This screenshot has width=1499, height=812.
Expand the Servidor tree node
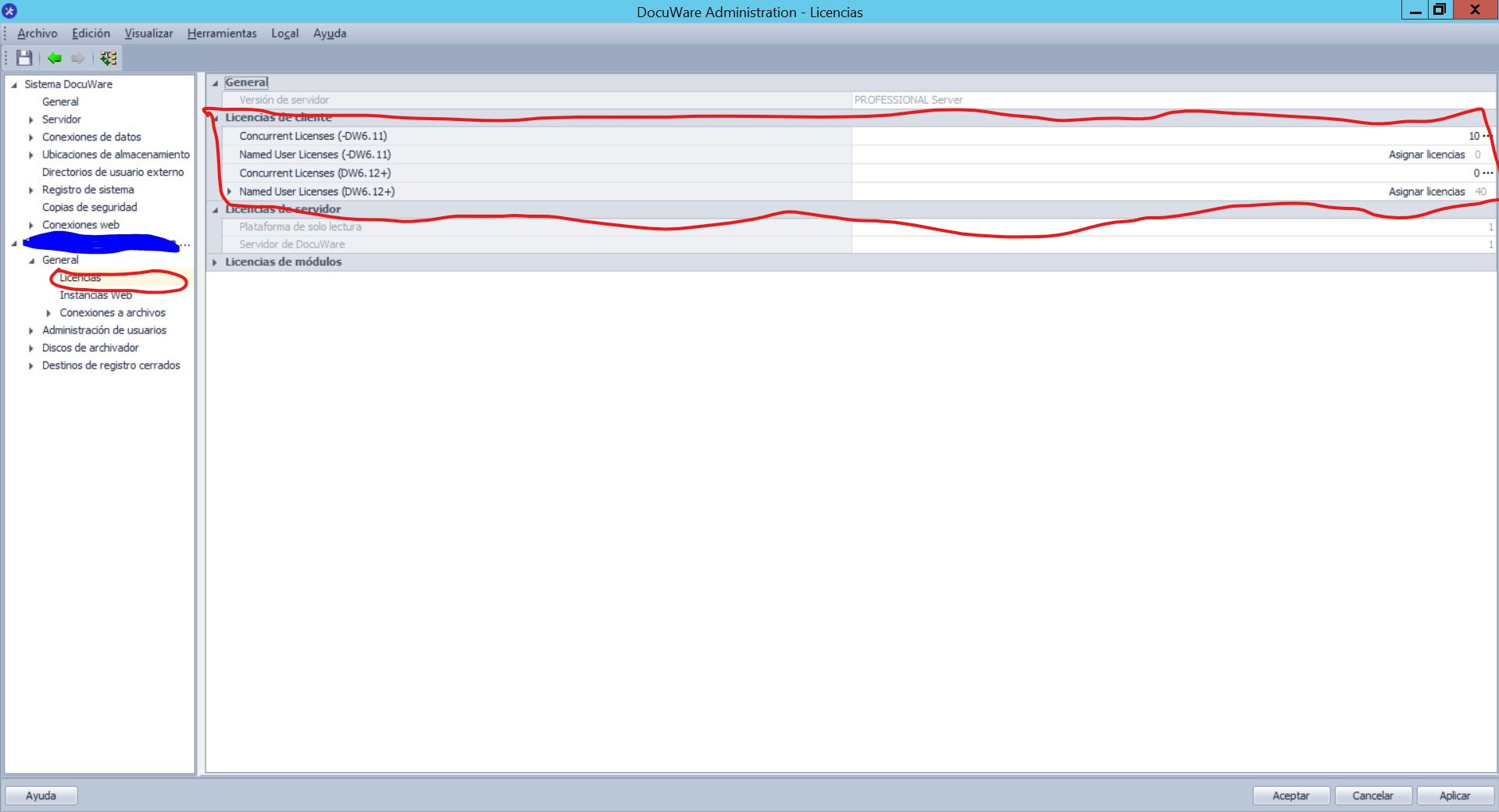coord(31,119)
